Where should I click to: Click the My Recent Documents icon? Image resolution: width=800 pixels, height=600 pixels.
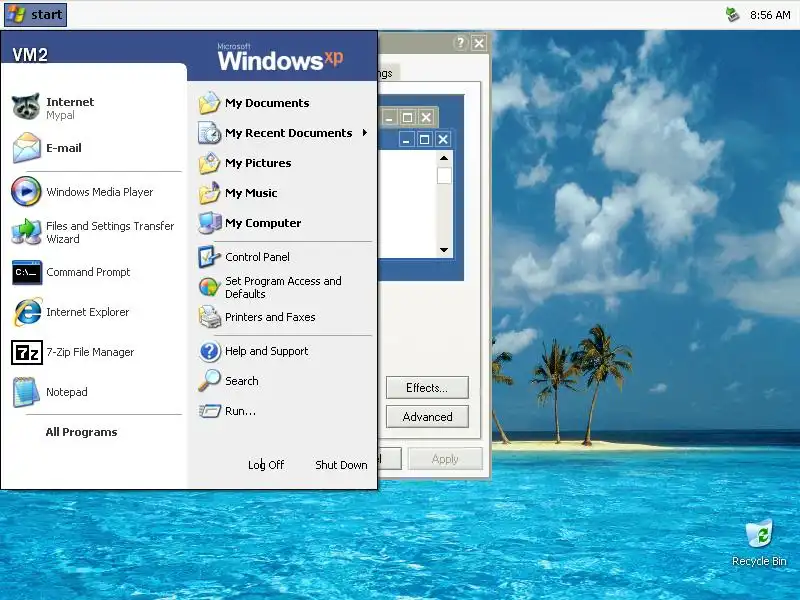point(209,133)
